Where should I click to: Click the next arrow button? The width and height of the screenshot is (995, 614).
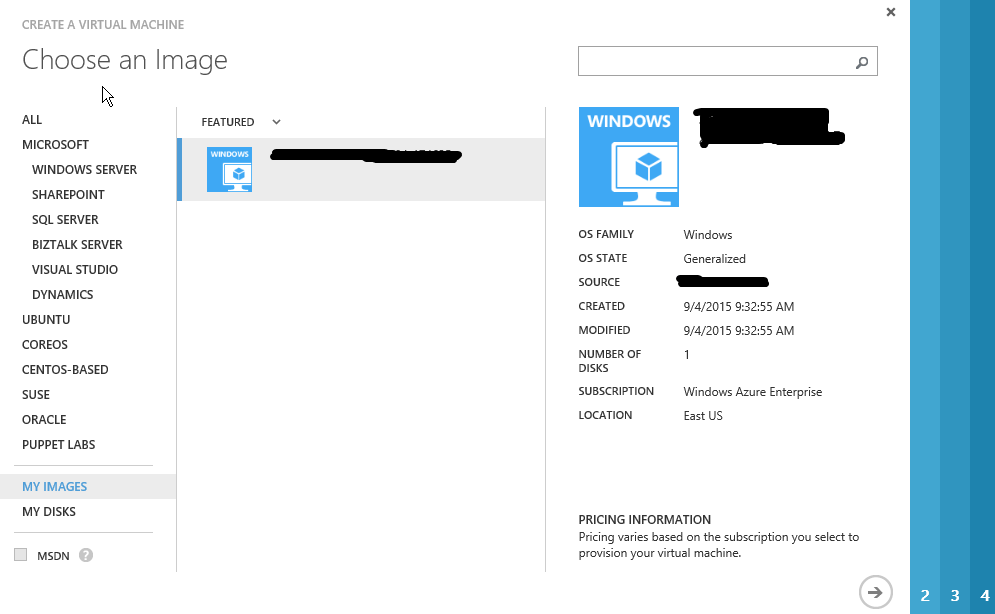pos(875,592)
